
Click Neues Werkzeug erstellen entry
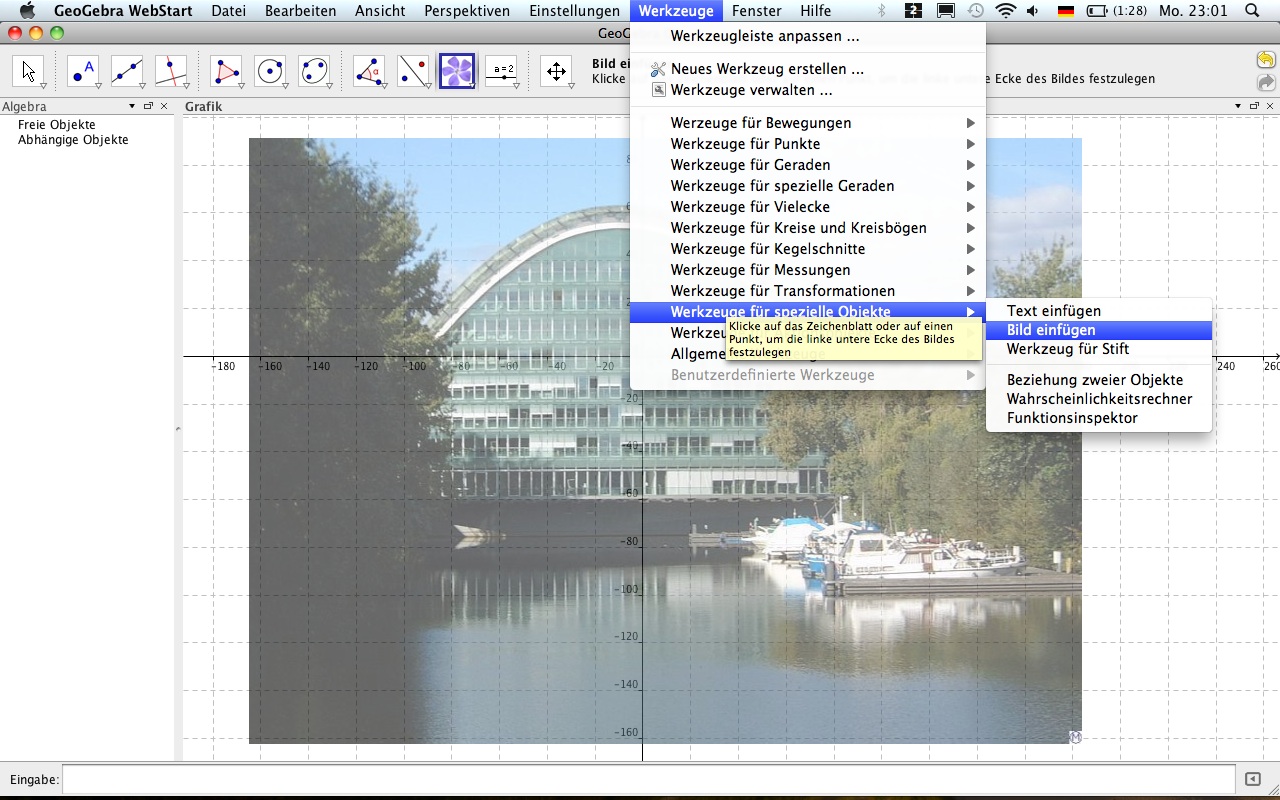click(x=766, y=69)
